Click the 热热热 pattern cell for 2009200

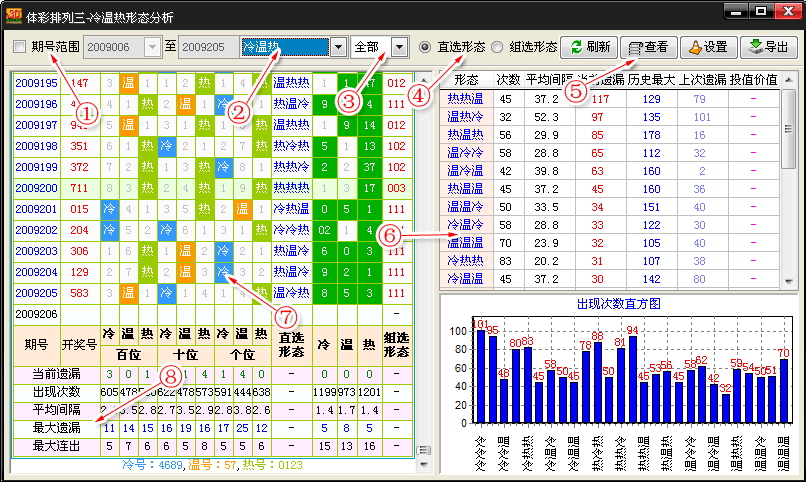point(291,188)
